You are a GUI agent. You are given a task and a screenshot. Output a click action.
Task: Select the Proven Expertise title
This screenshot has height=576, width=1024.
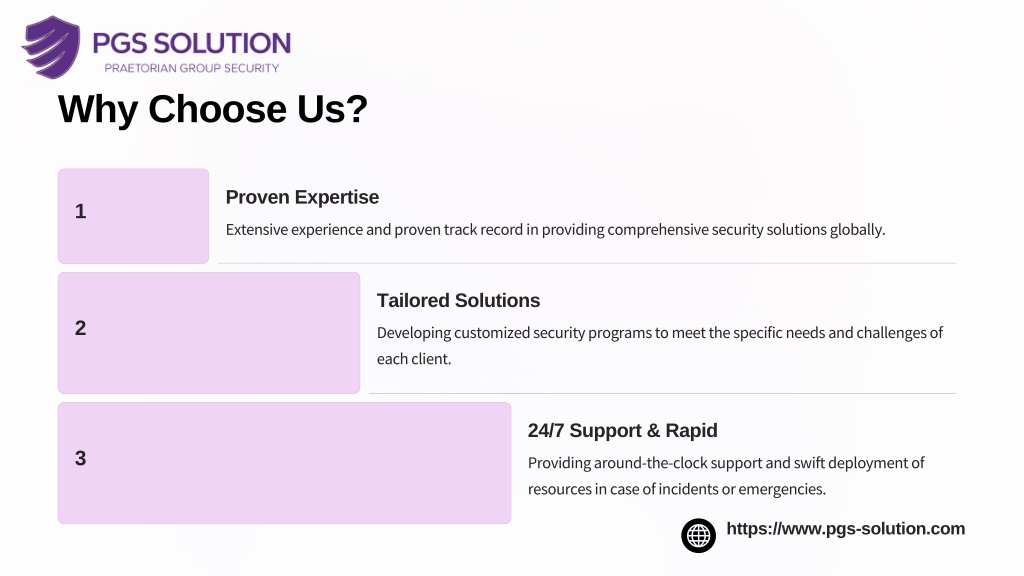coord(302,197)
